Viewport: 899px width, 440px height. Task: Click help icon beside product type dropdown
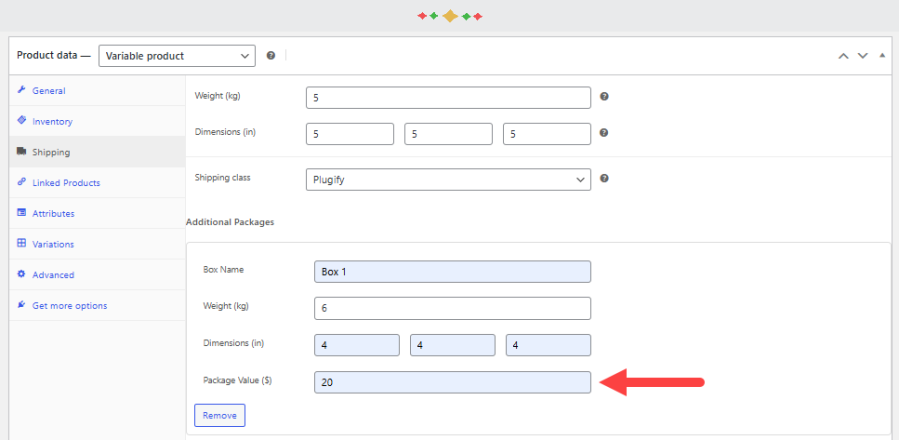271,56
